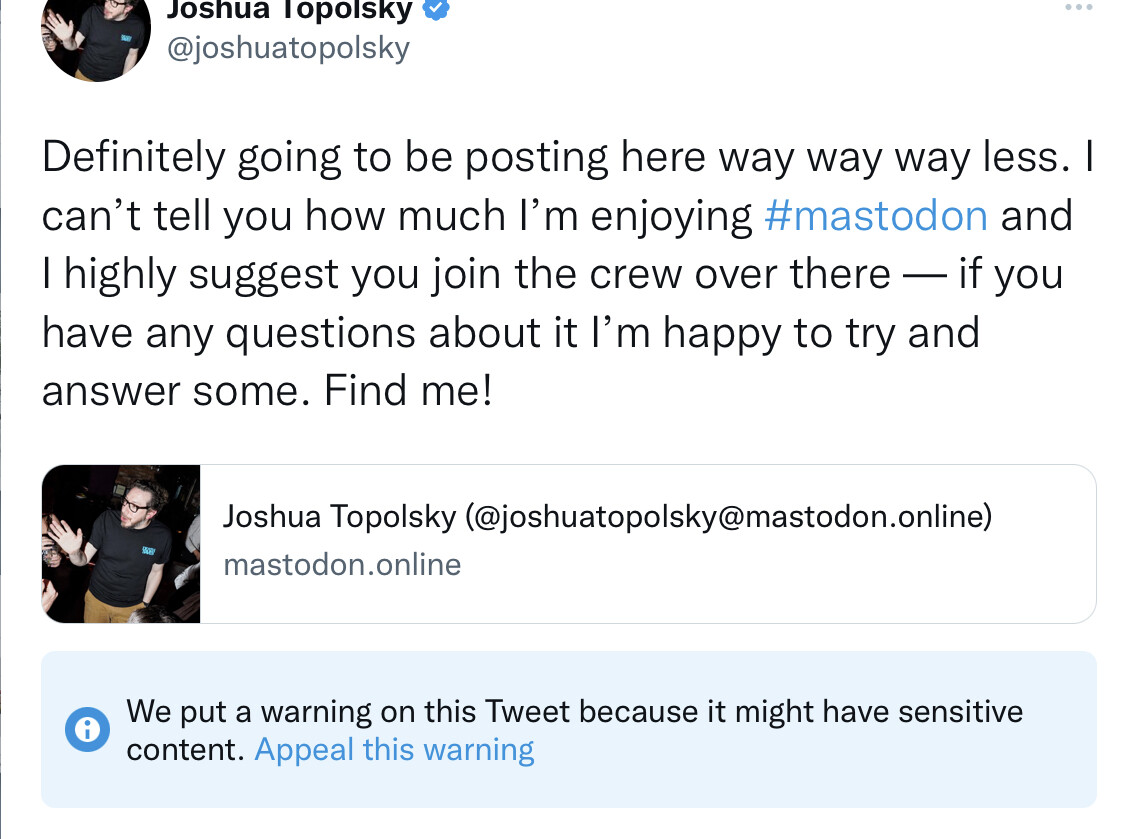1136x839 pixels.
Task: Open the tweet's more options ellipsis menu
Action: pos(1079,8)
